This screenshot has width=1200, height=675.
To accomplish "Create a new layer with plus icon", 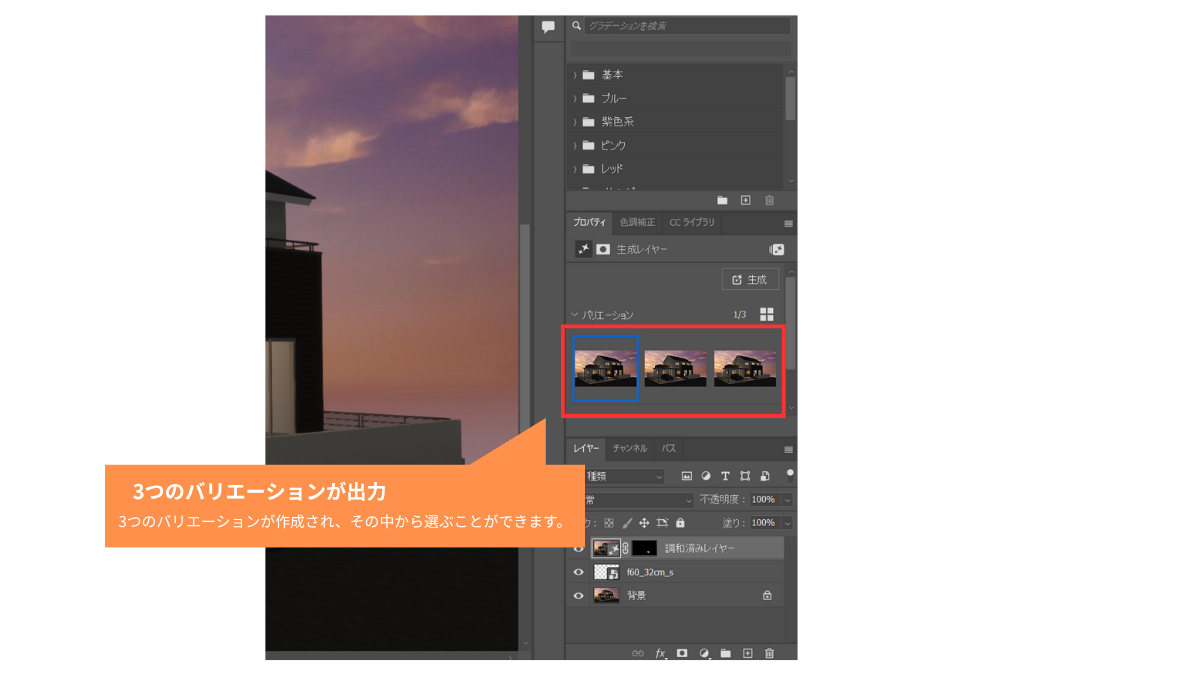I will click(747, 653).
